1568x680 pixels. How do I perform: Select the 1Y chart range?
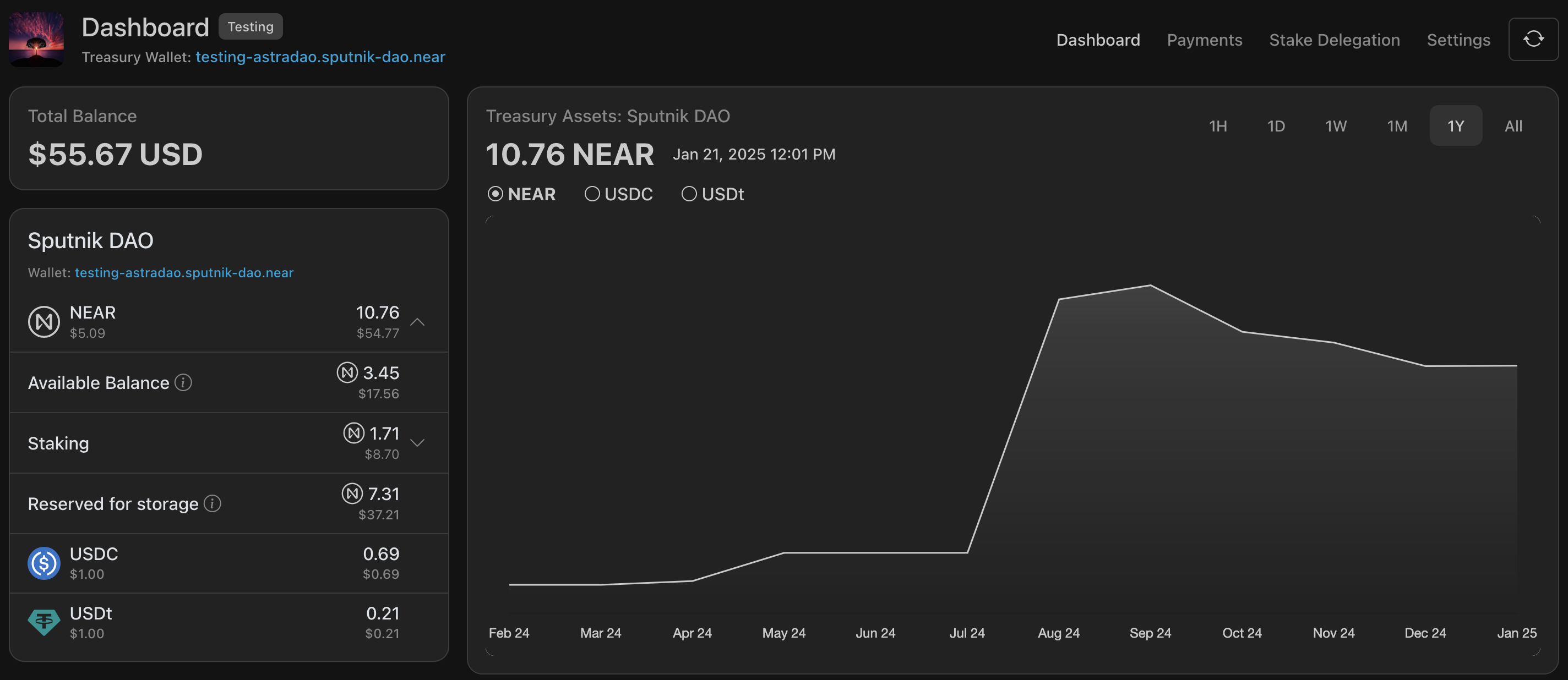pyautogui.click(x=1455, y=126)
